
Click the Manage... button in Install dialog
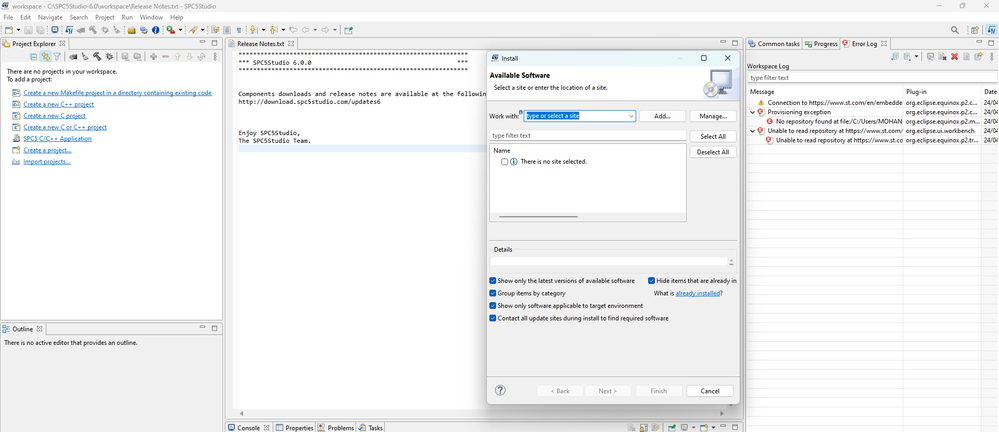[x=712, y=116]
